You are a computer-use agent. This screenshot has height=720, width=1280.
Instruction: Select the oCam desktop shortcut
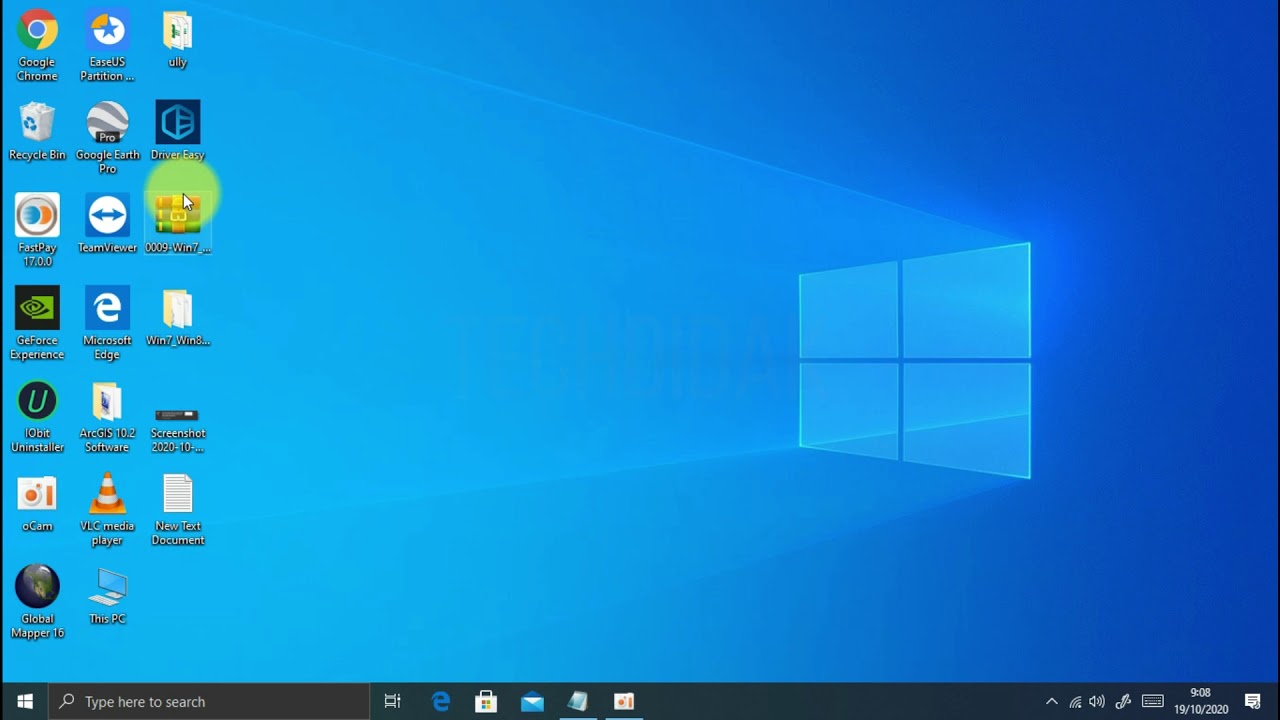pyautogui.click(x=37, y=503)
